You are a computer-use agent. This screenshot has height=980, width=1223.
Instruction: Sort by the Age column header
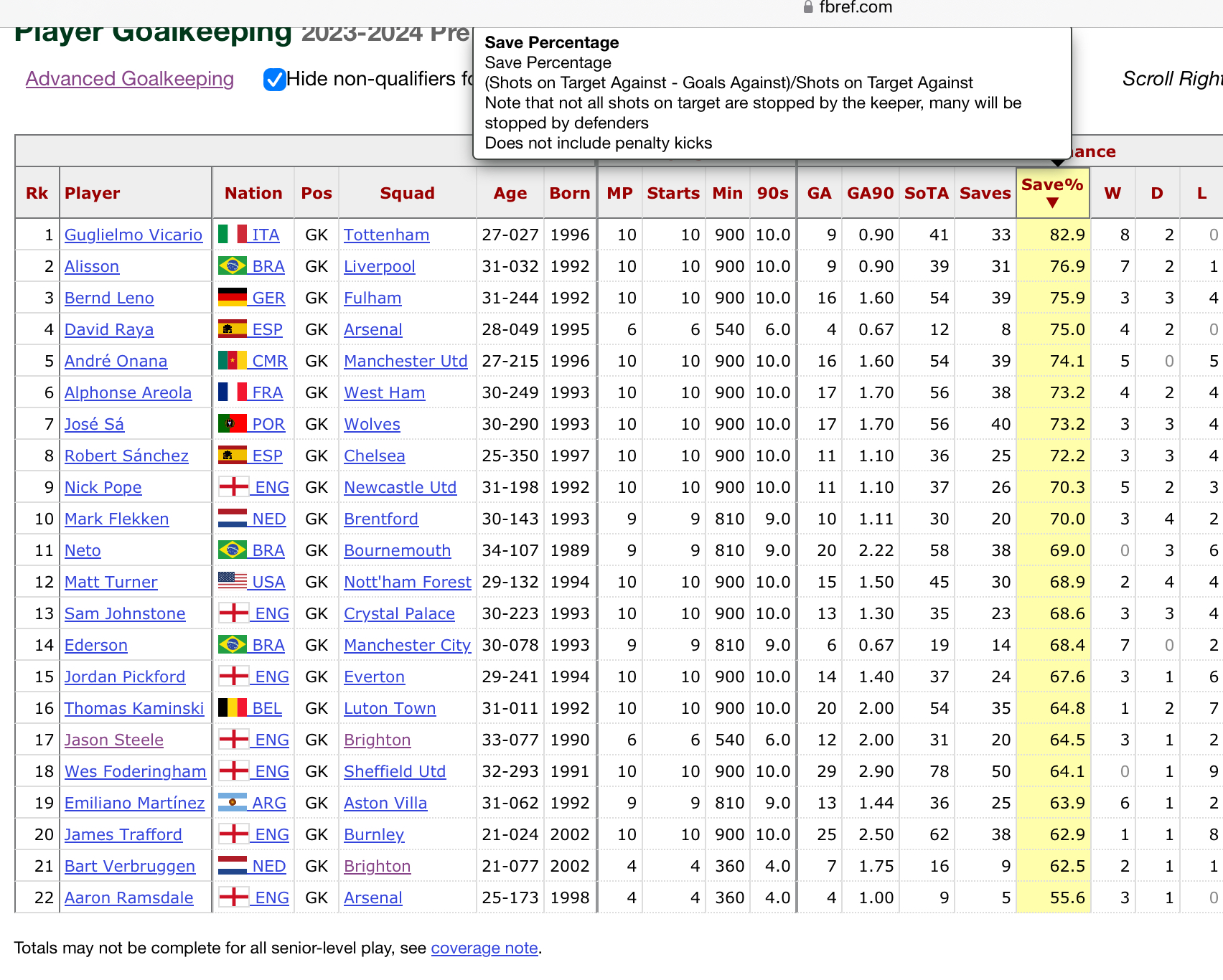point(510,193)
